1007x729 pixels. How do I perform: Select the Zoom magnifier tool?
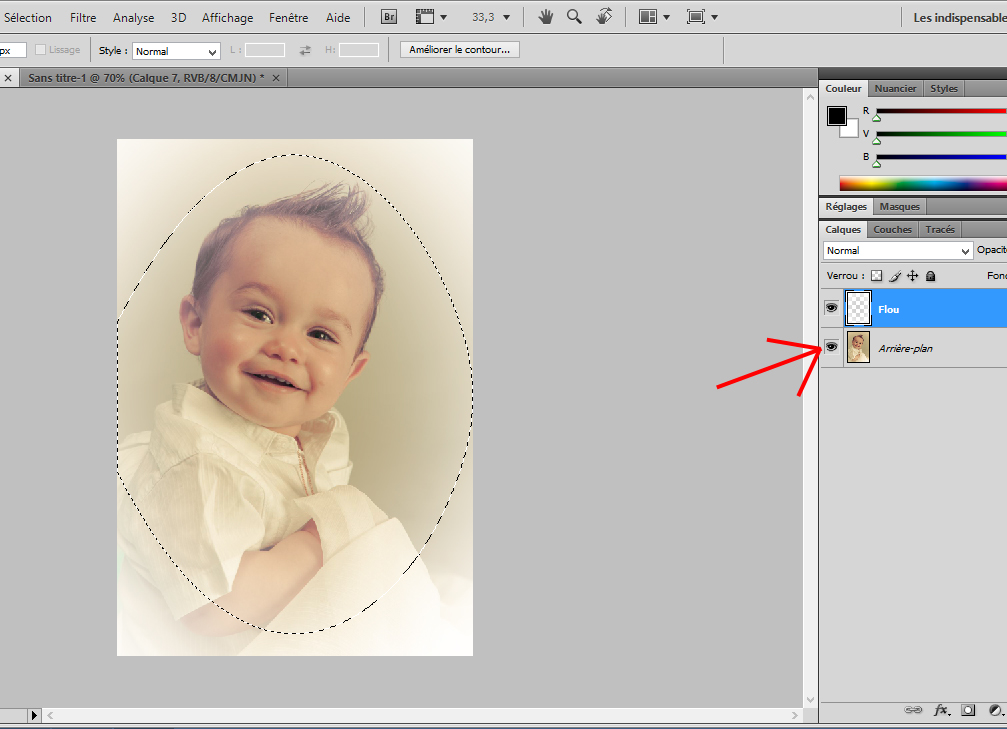[574, 17]
